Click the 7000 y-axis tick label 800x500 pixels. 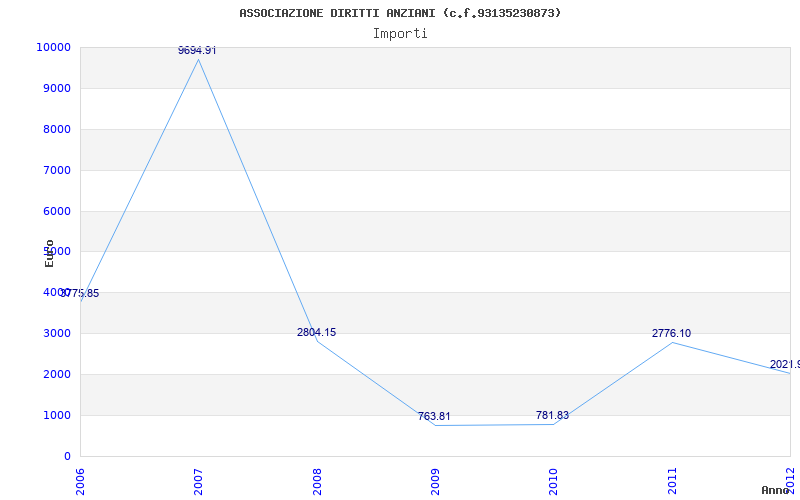coord(57,170)
